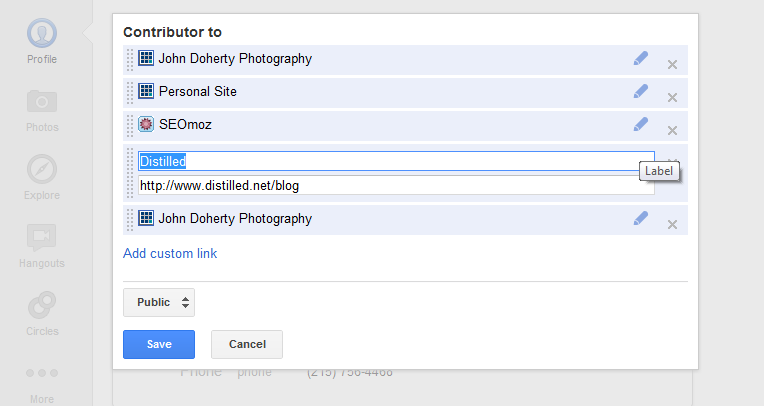
Task: Click the distilled.net/blog URL field
Action: pyautogui.click(x=396, y=185)
